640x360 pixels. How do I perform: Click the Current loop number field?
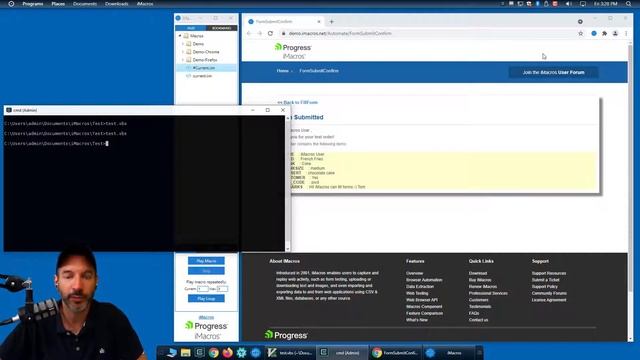[x=203, y=289]
